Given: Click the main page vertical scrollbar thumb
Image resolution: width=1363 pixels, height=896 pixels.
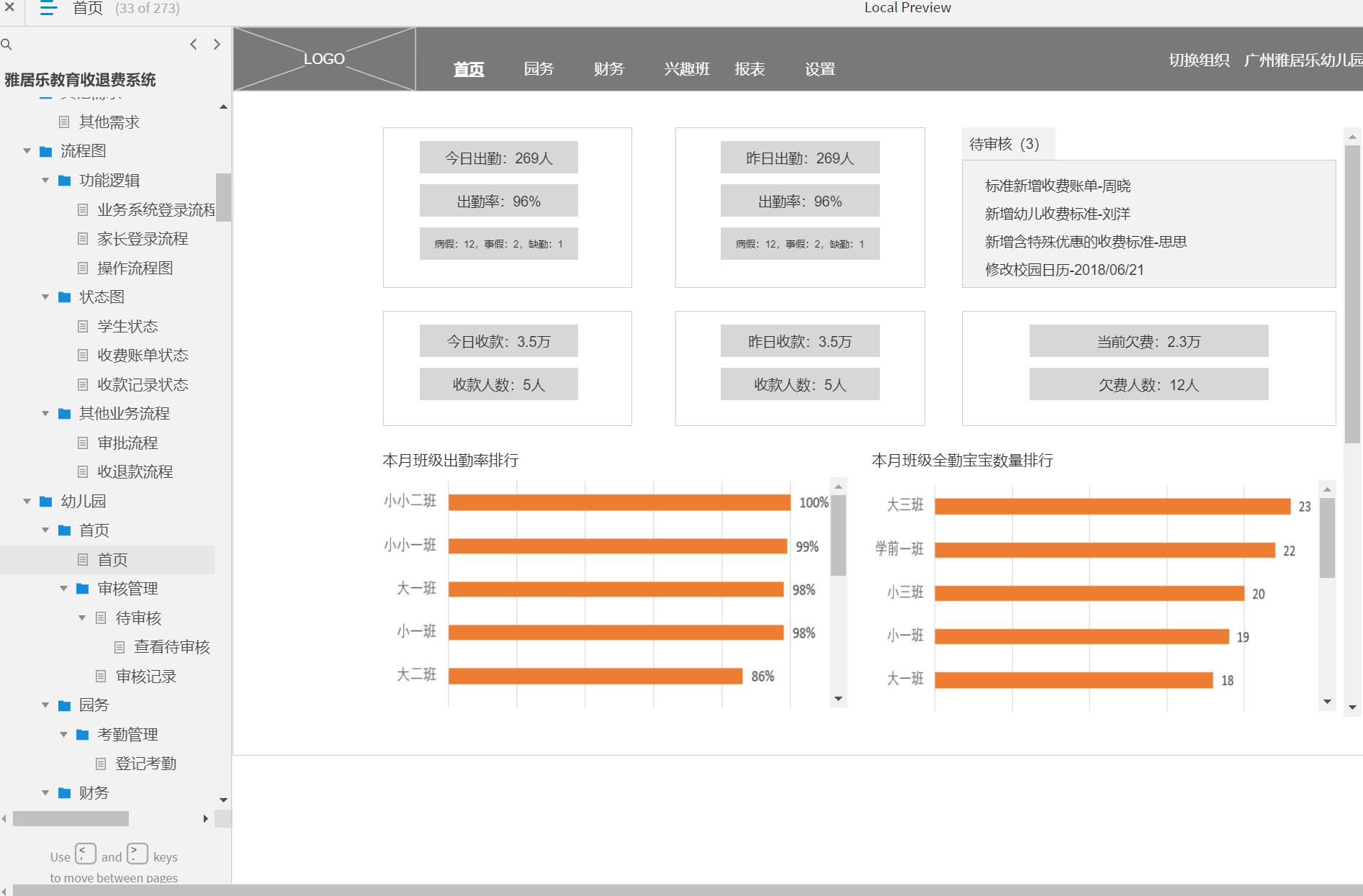Looking at the screenshot, I should point(1352,294).
